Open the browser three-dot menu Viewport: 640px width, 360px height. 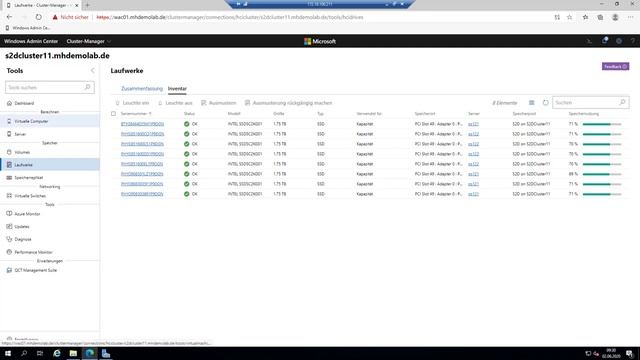[631, 17]
